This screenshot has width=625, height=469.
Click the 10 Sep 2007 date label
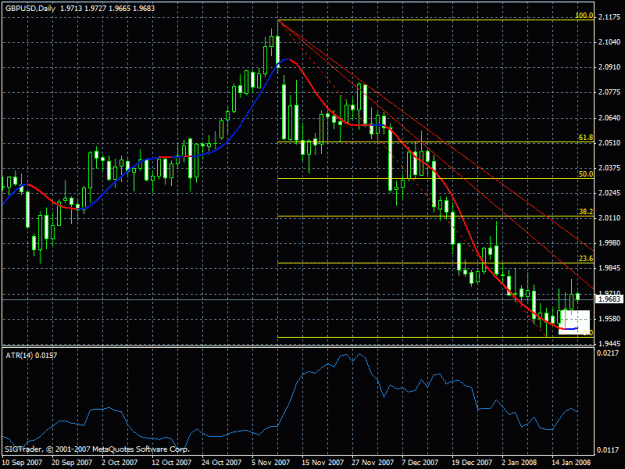coord(22,462)
